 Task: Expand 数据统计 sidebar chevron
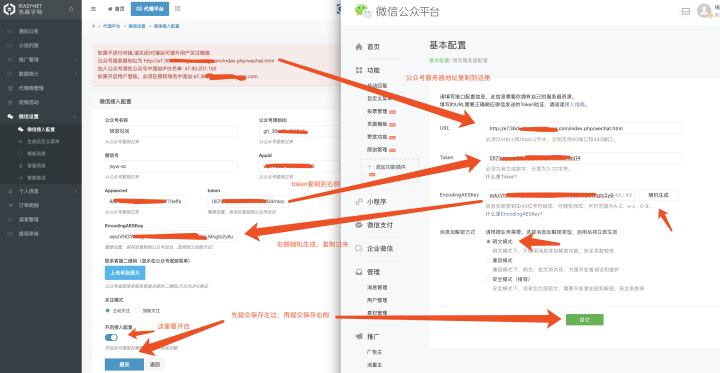point(75,74)
